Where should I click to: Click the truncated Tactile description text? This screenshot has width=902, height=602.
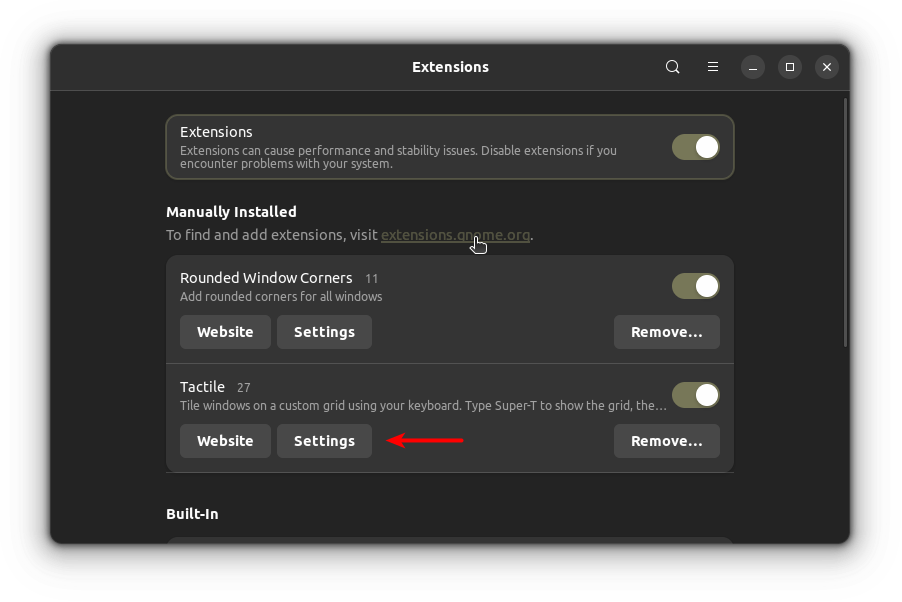[x=423, y=406]
